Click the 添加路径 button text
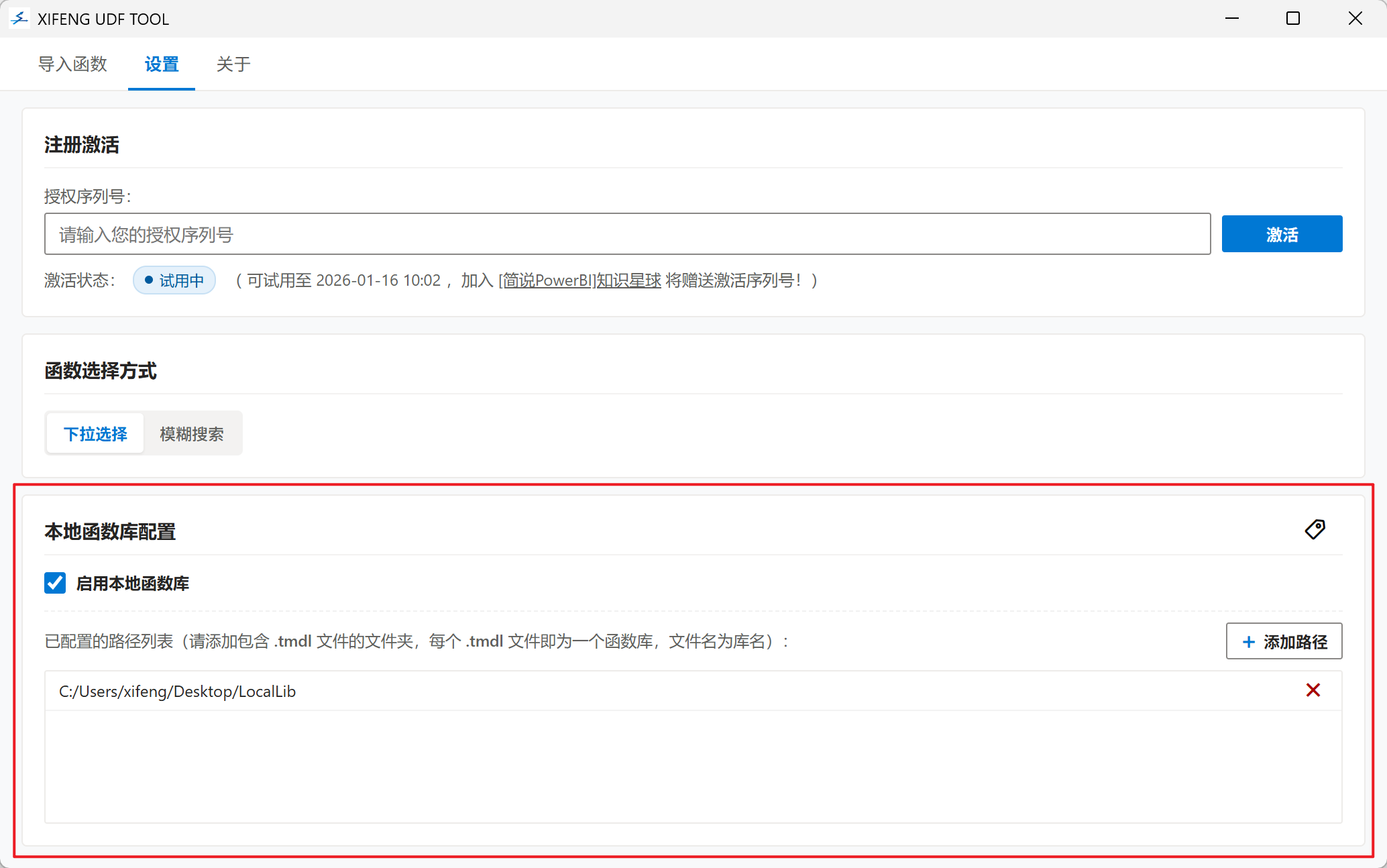The width and height of the screenshot is (1387, 868). coord(1295,642)
